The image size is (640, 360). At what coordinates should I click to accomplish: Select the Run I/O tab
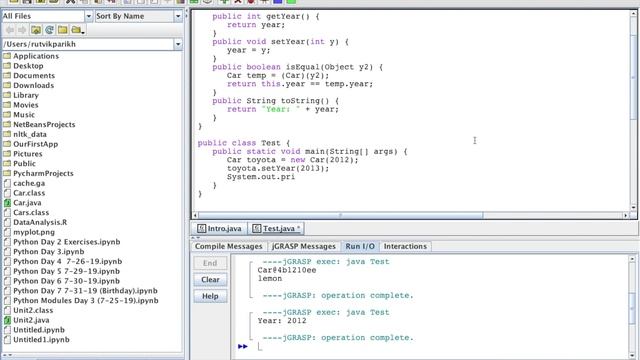click(x=360, y=247)
